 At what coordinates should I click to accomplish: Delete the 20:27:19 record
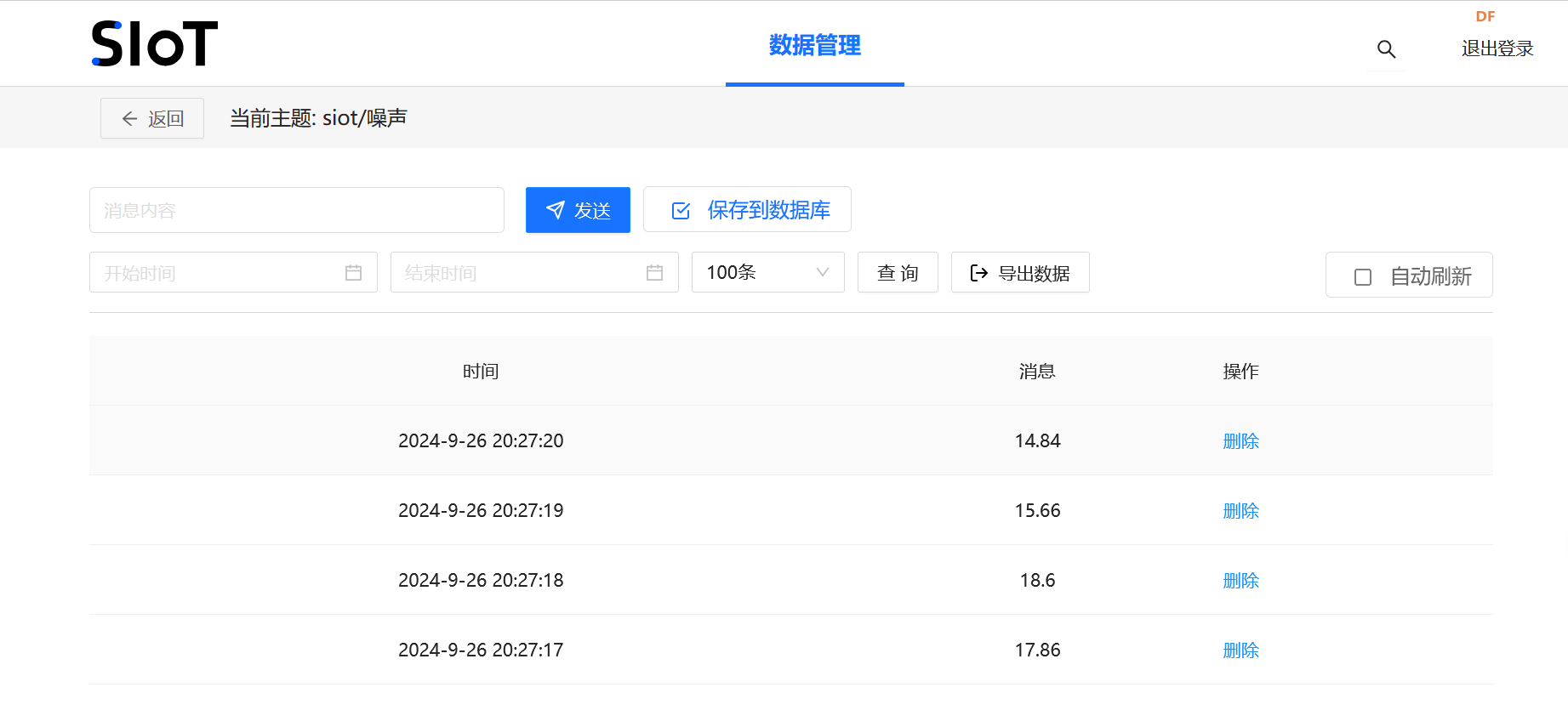pos(1240,510)
